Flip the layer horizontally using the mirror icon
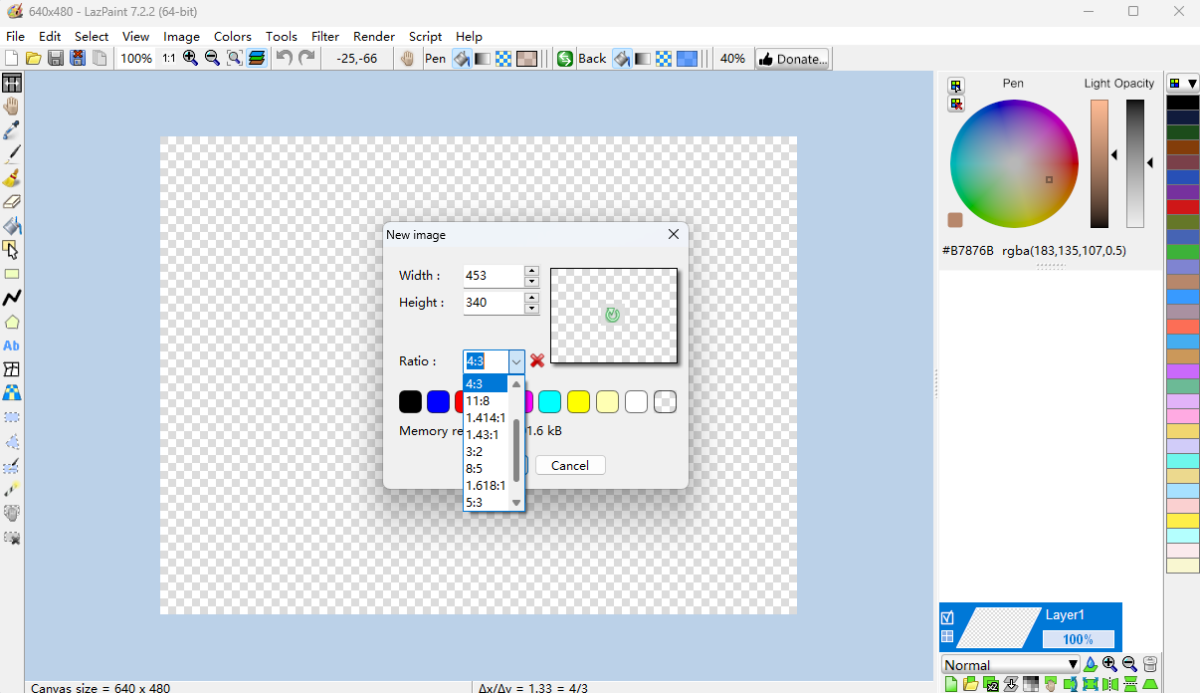Image resolution: width=1200 pixels, height=693 pixels. (1109, 684)
